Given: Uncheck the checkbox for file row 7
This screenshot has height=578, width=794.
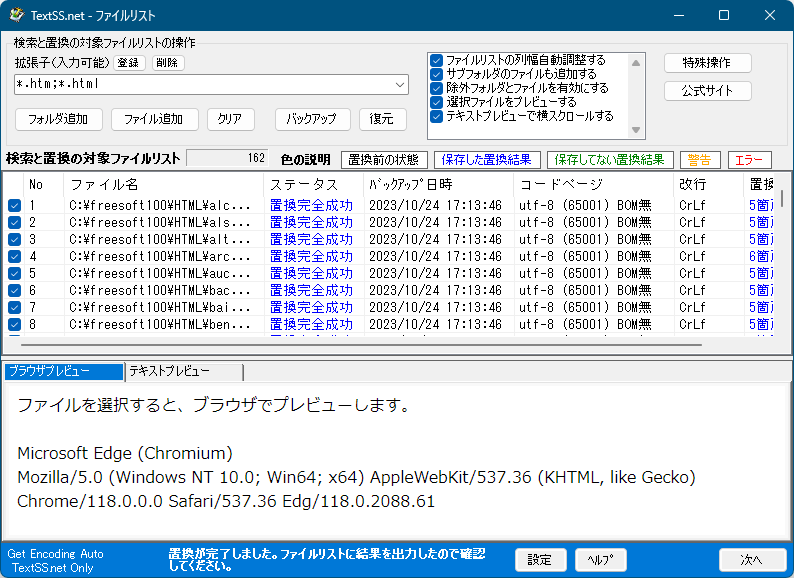Looking at the screenshot, I should pyautogui.click(x=14, y=307).
